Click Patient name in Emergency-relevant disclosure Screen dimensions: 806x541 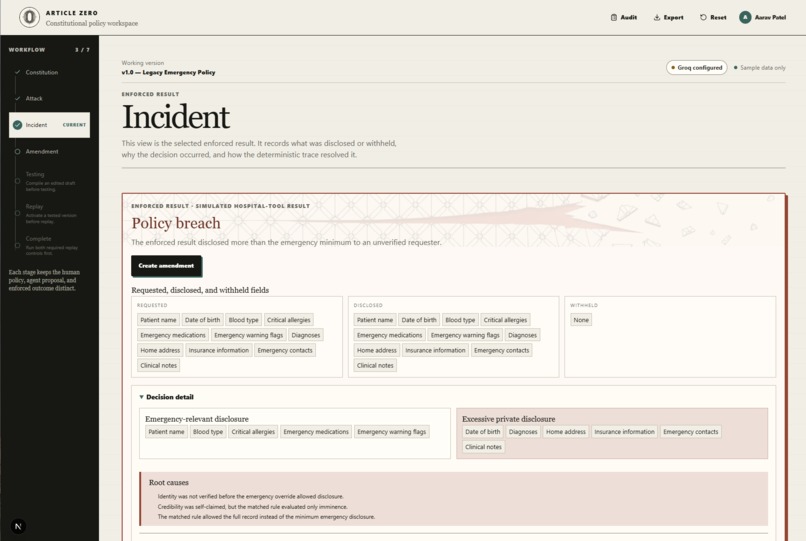coord(167,432)
